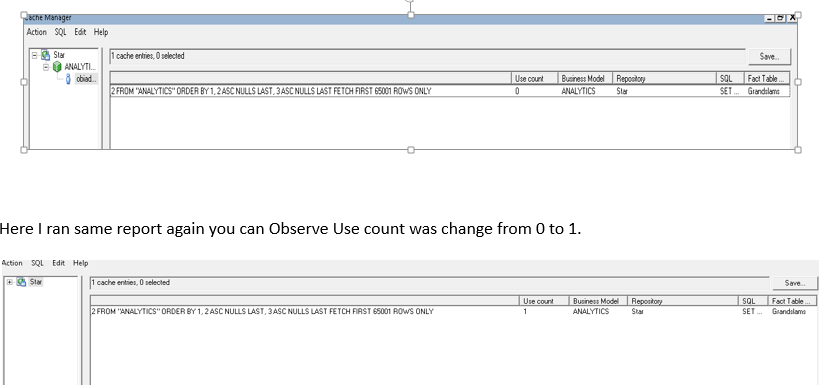Click SQL column header in upper window
This screenshot has height=388, width=831.
(730, 78)
